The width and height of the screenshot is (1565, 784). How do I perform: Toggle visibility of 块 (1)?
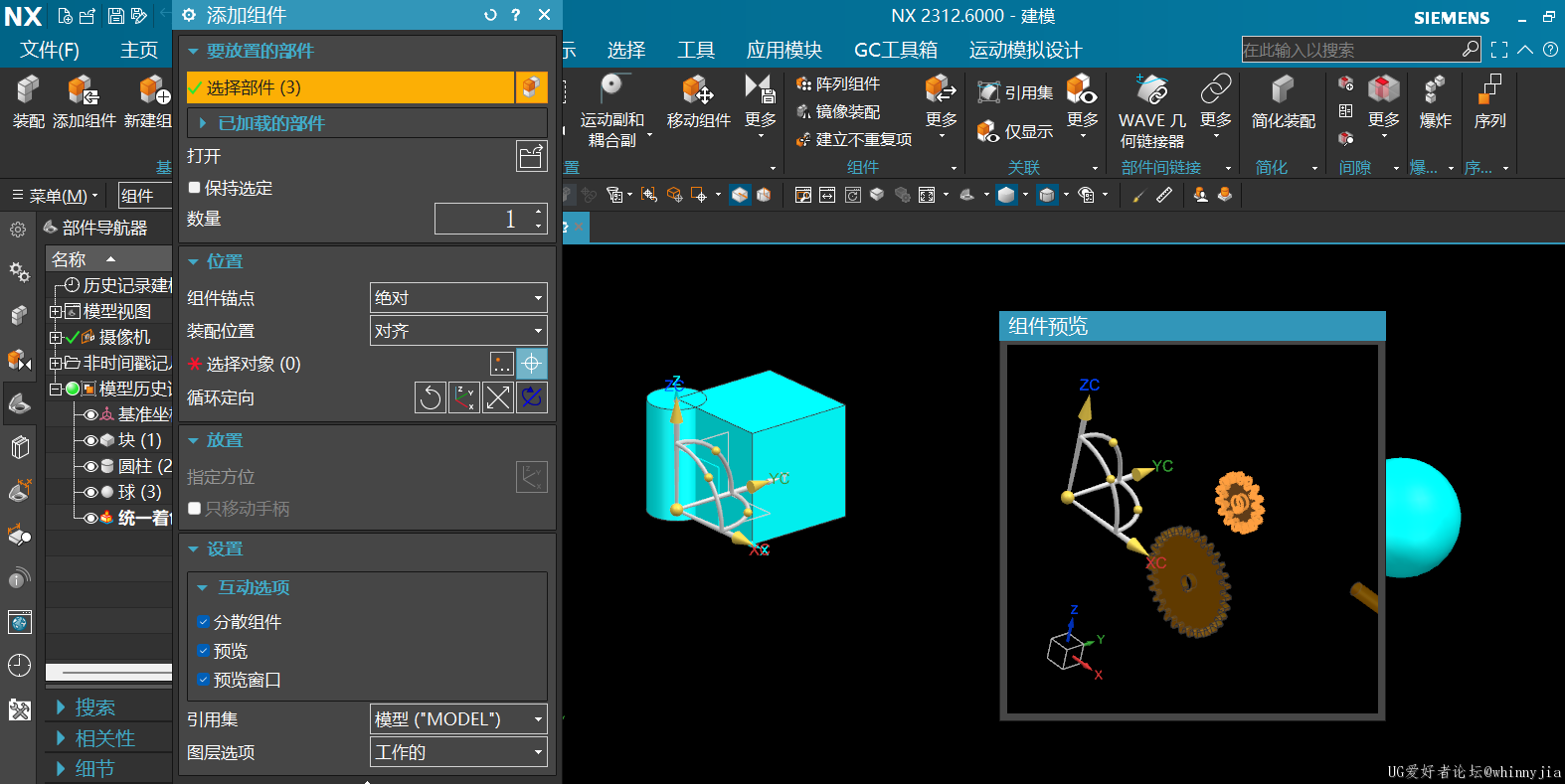pos(90,440)
